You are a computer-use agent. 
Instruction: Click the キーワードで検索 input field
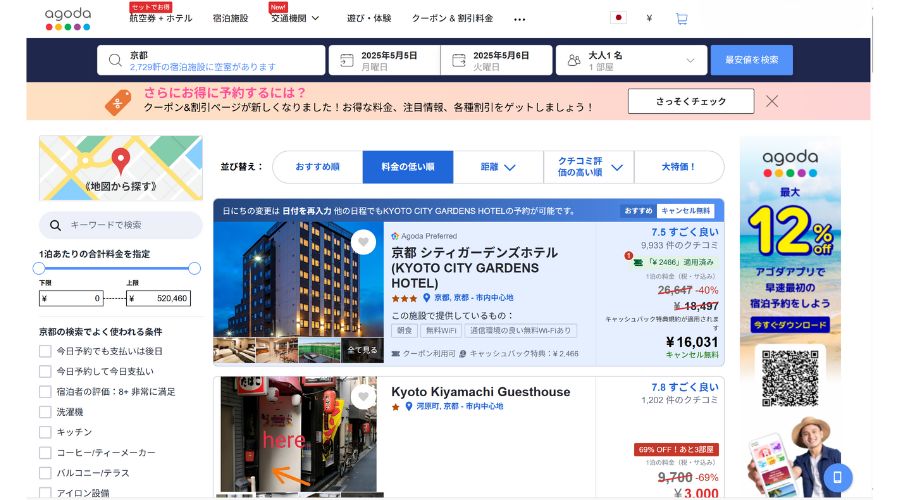(121, 226)
